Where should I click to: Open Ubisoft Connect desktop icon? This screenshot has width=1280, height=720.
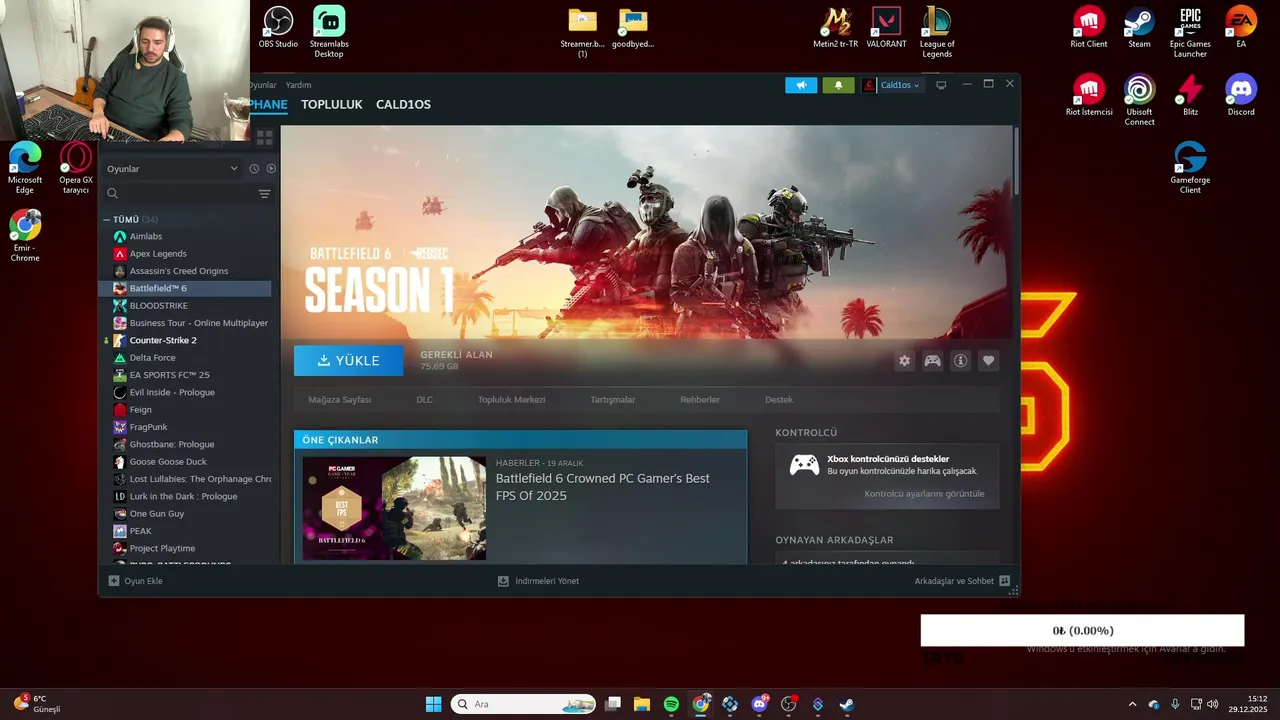tap(1139, 100)
